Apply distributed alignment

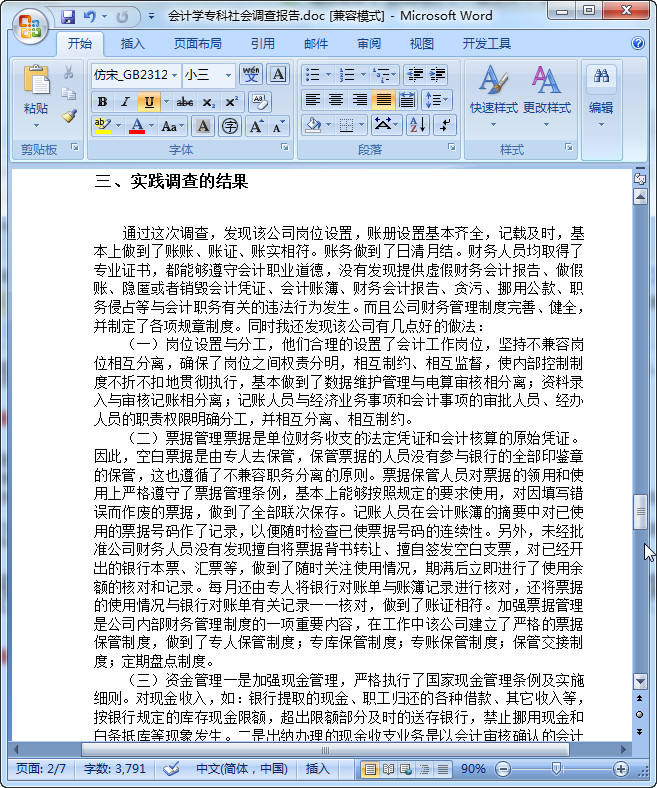click(407, 100)
